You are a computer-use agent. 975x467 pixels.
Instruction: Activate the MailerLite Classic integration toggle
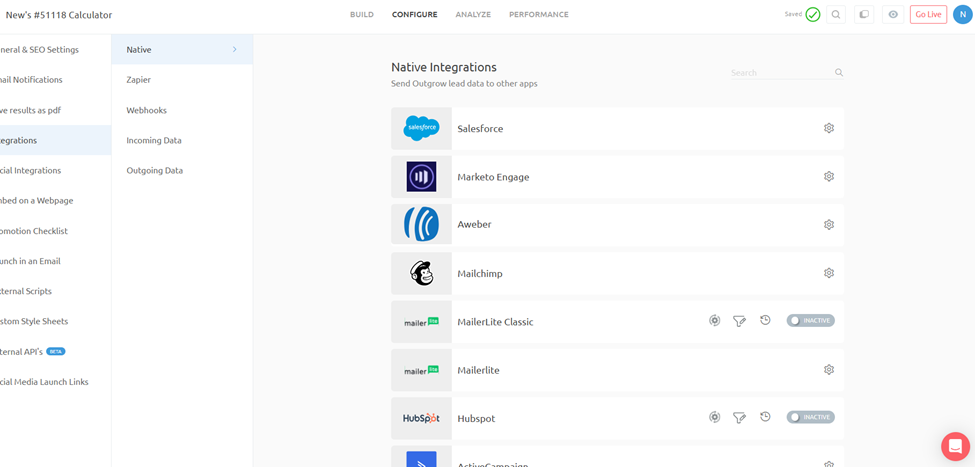point(810,321)
